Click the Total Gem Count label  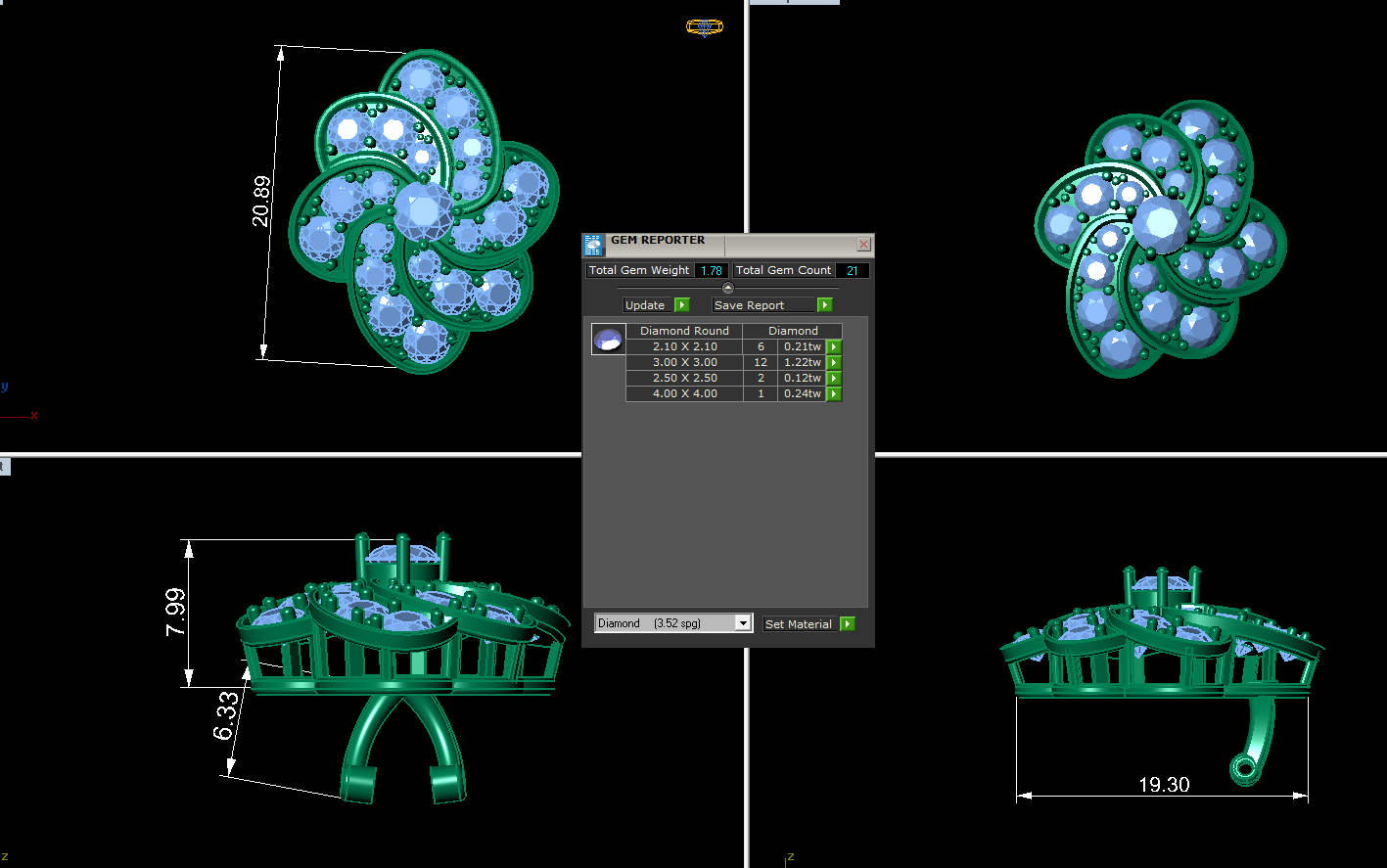[x=783, y=270]
